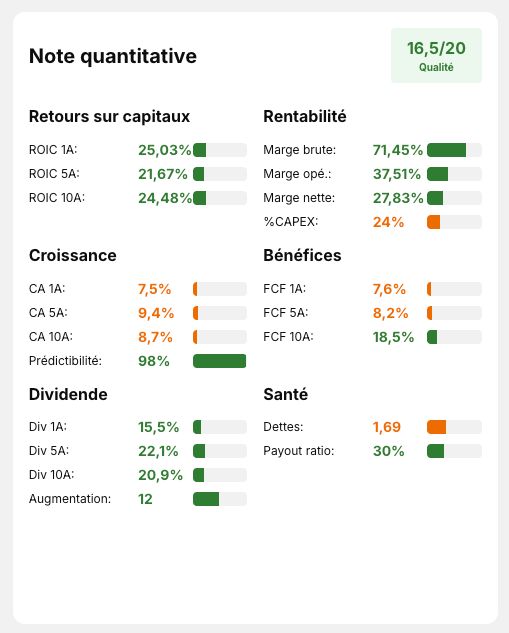The height and width of the screenshot is (633, 509).
Task: Click the Rentabilité section heading
Action: (305, 116)
